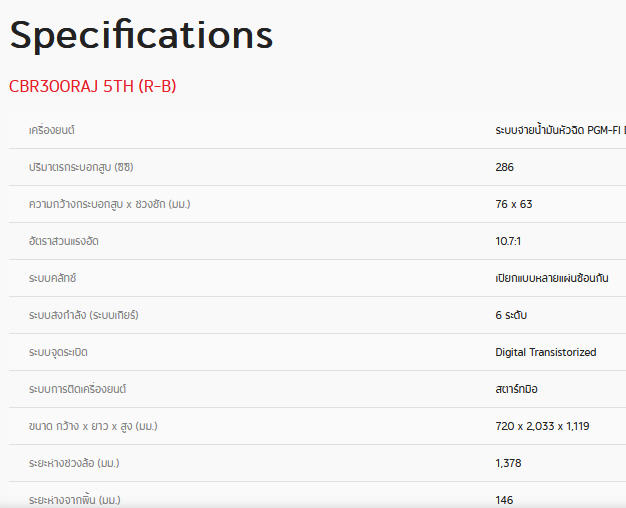Image resolution: width=626 pixels, height=508 pixels.
Task: Click the ระบบคลัทช์ row label
Action: [x=52, y=278]
